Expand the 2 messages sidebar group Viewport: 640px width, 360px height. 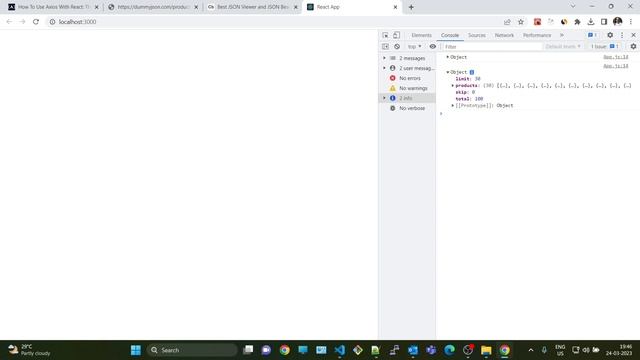pyautogui.click(x=384, y=58)
